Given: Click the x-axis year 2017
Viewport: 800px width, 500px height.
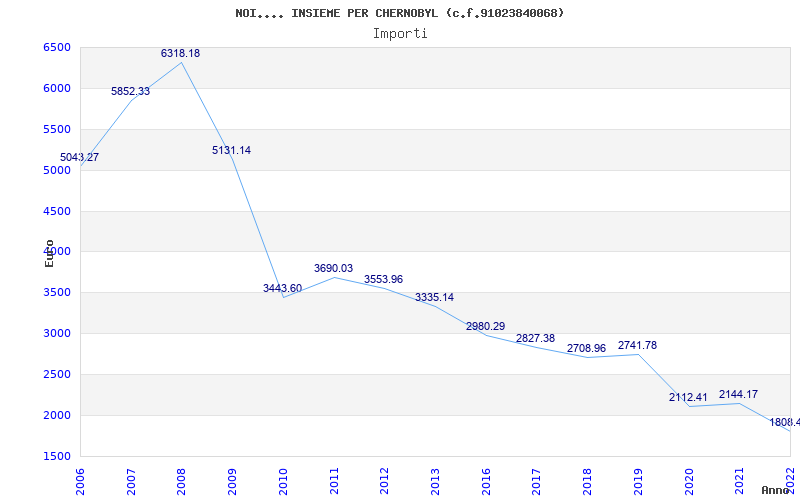Looking at the screenshot, I should [x=536, y=481].
